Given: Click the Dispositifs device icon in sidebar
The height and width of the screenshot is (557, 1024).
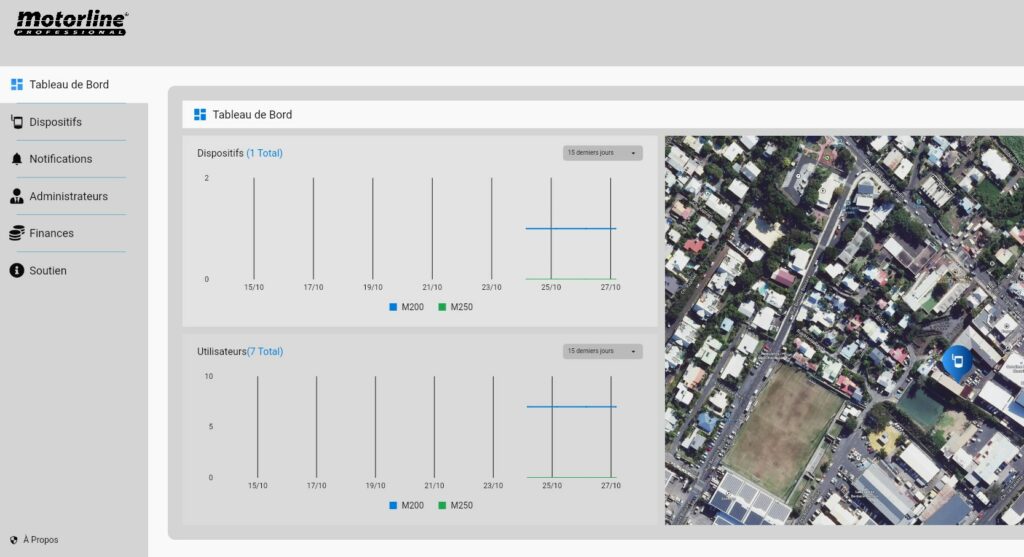Looking at the screenshot, I should point(16,122).
